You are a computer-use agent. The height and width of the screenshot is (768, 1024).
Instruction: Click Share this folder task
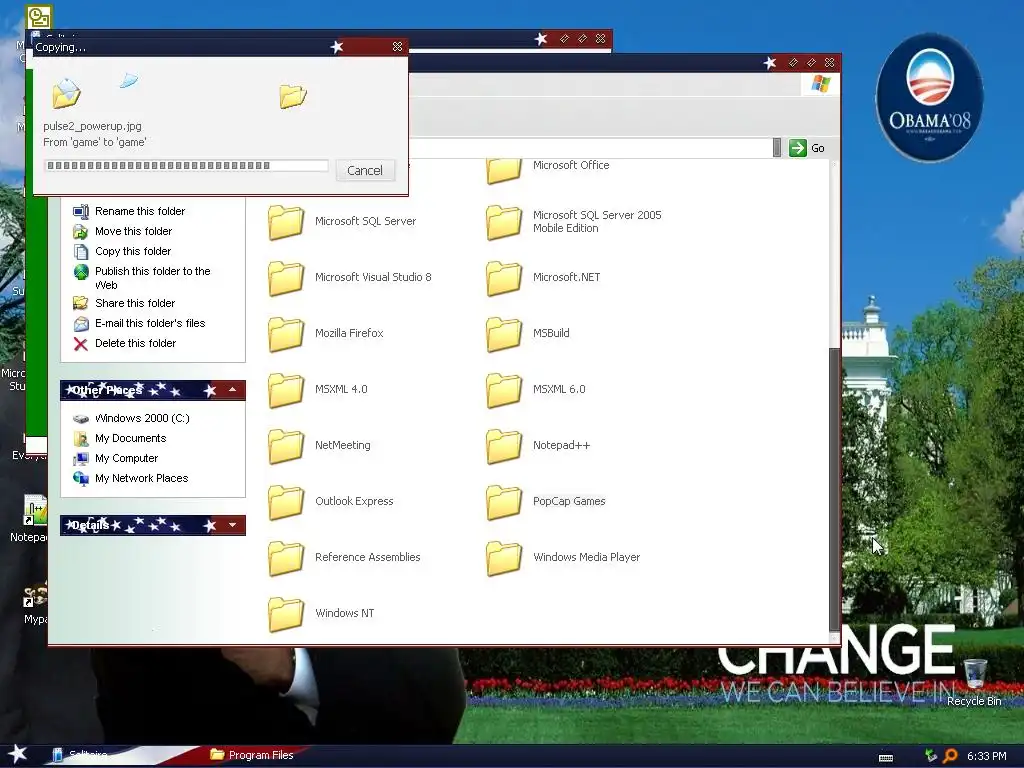[135, 303]
